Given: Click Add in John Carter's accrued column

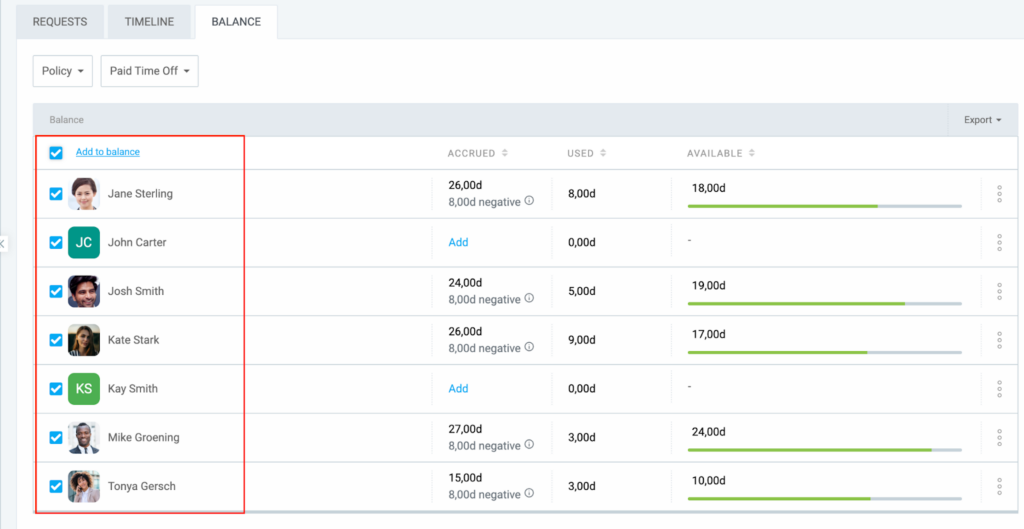Looking at the screenshot, I should pyautogui.click(x=458, y=242).
